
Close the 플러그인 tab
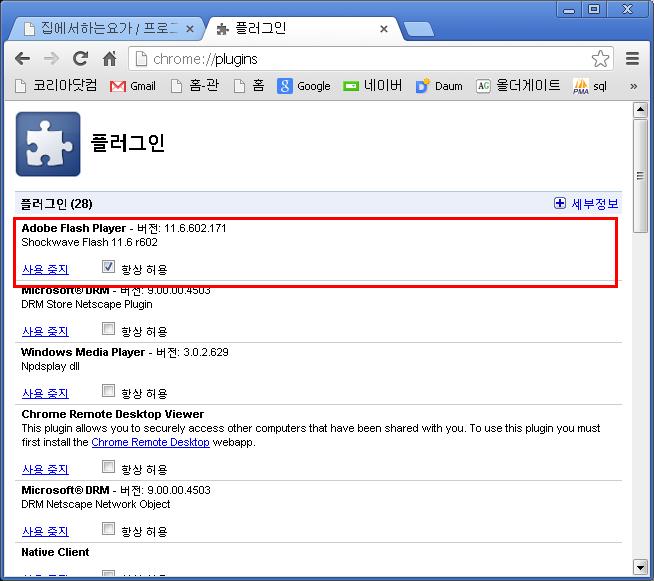384,29
